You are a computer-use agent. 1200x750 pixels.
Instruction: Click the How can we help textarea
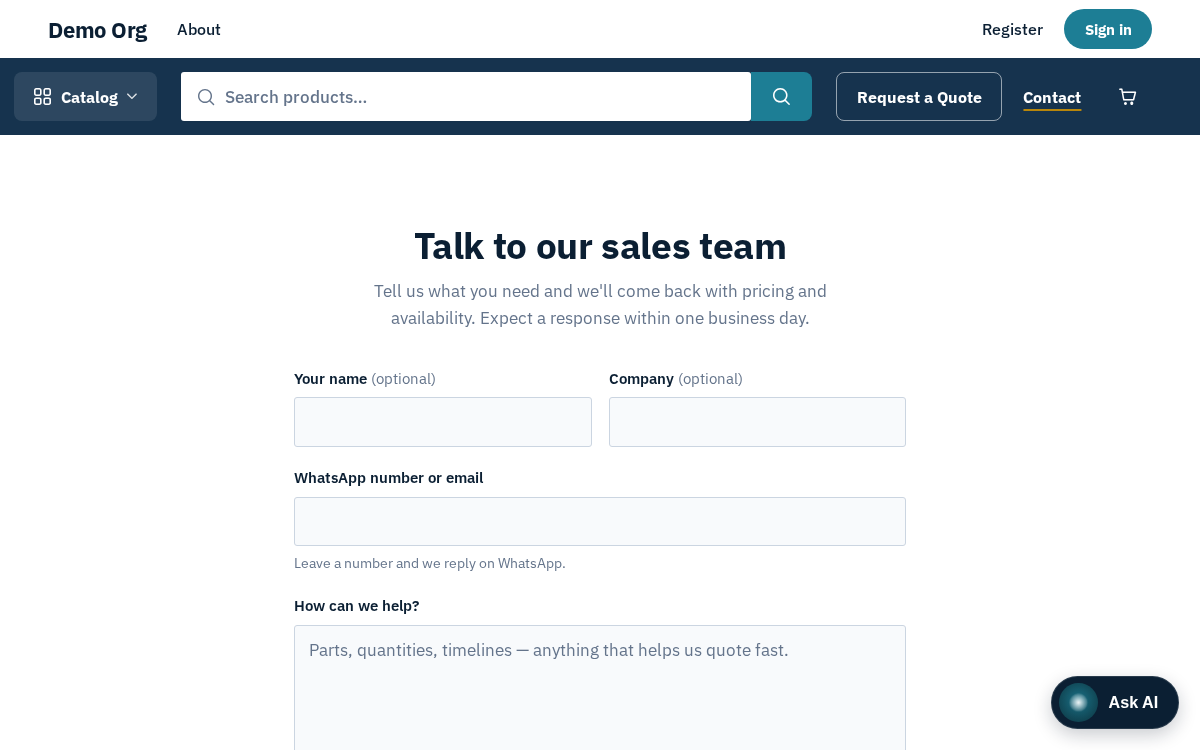pyautogui.click(x=600, y=688)
